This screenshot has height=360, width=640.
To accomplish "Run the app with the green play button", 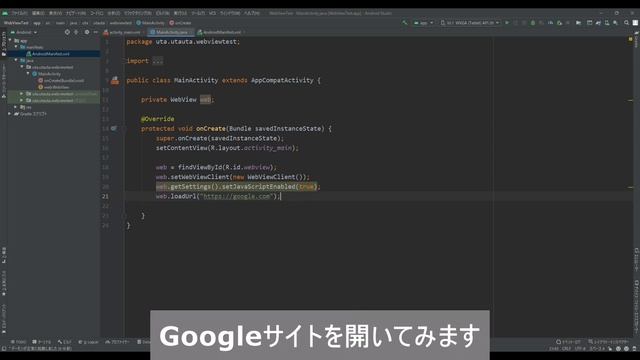I will click(x=507, y=23).
